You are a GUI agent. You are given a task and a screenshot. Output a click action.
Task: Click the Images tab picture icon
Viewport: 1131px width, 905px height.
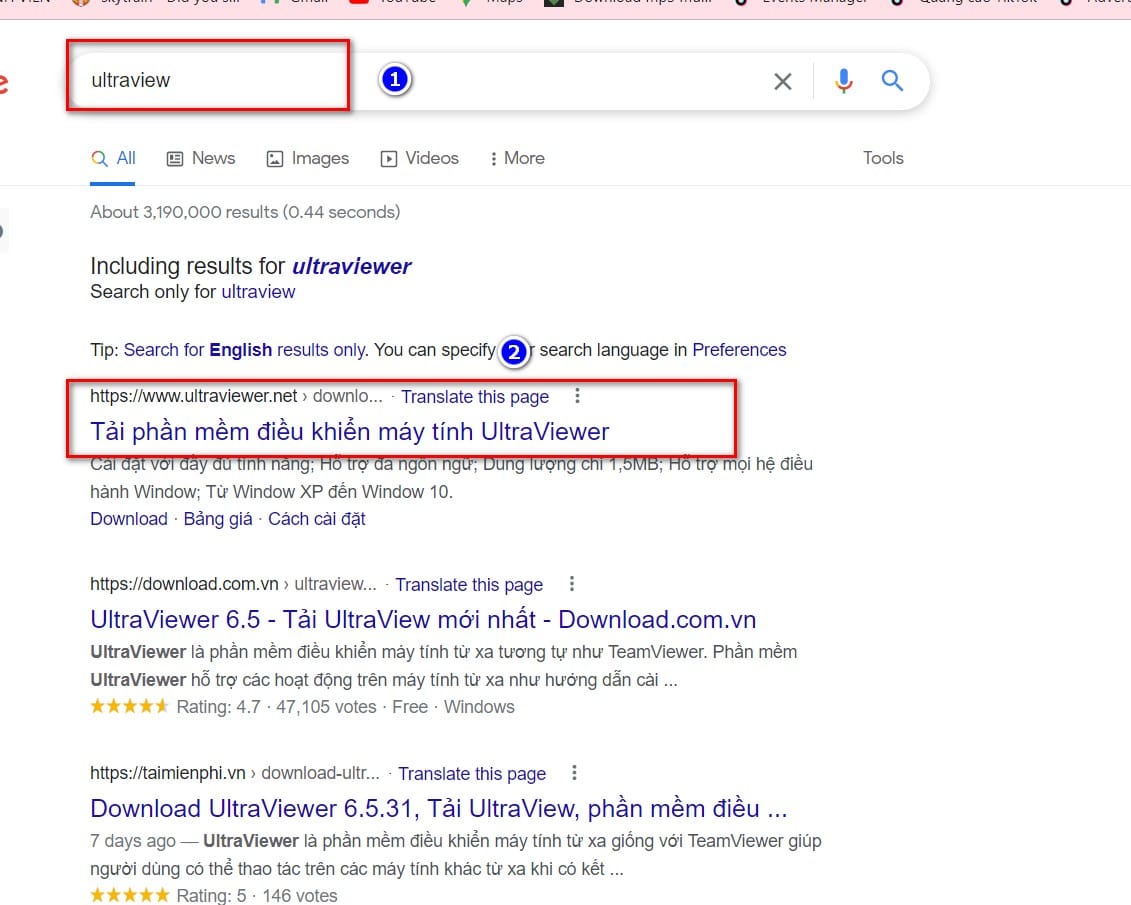click(275, 159)
